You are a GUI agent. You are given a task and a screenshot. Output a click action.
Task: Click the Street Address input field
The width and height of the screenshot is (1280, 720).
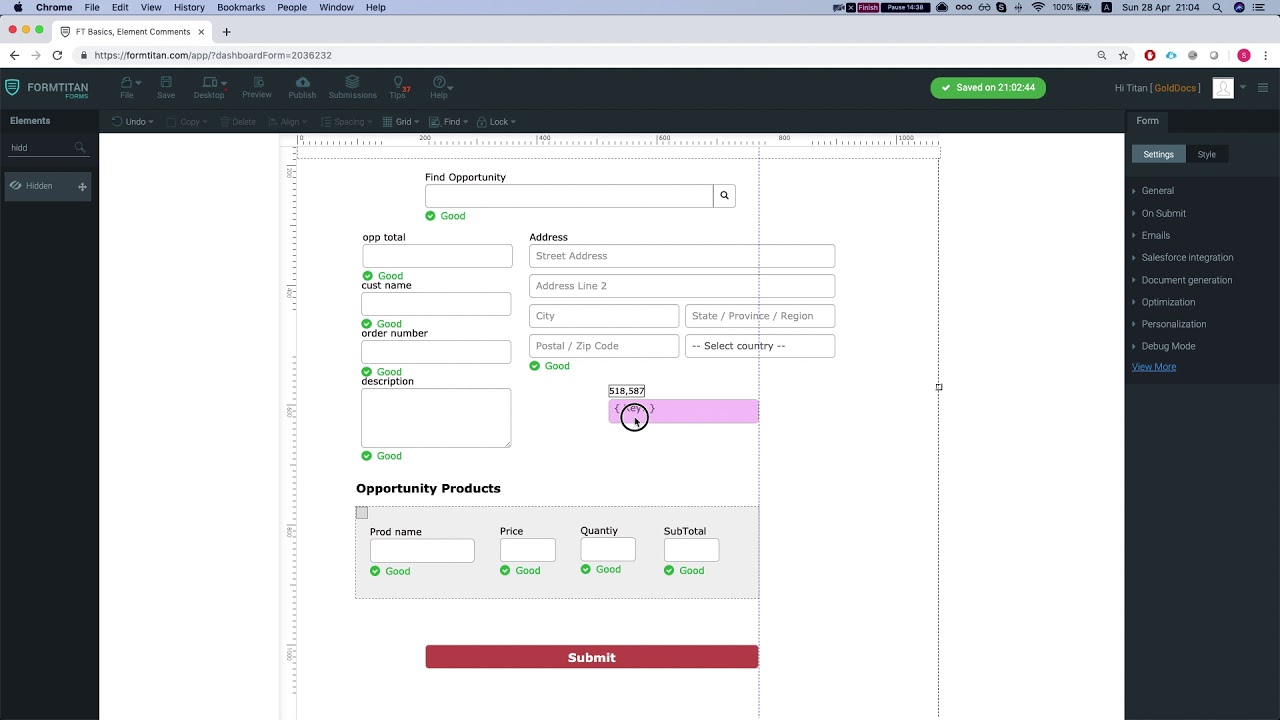tap(682, 256)
